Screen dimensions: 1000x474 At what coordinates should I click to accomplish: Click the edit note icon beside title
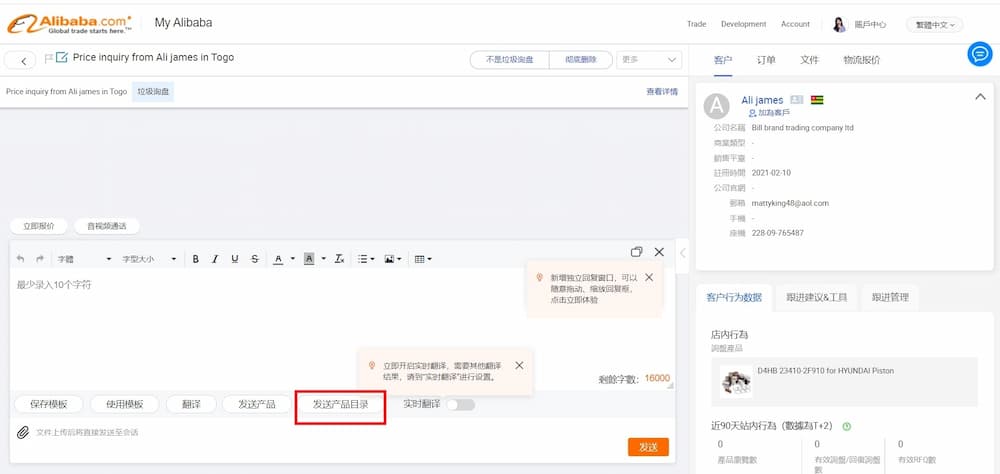pyautogui.click(x=62, y=57)
